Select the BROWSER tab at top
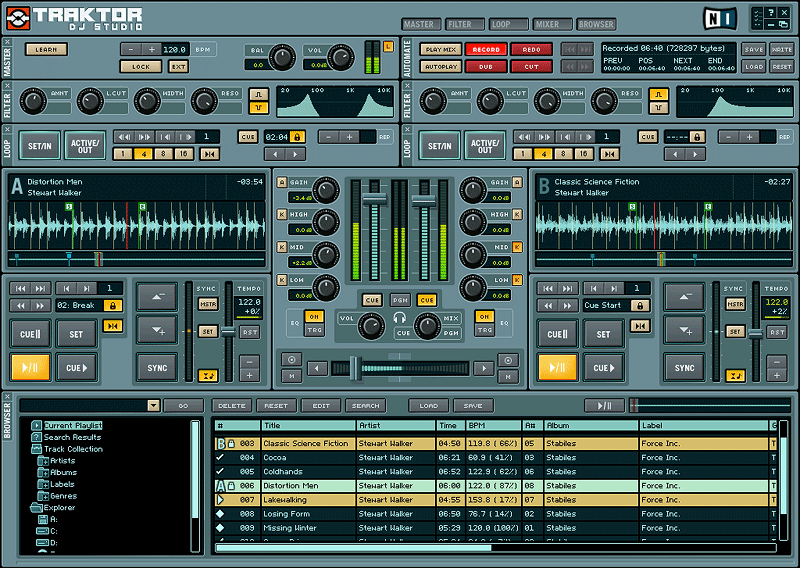 click(x=596, y=23)
